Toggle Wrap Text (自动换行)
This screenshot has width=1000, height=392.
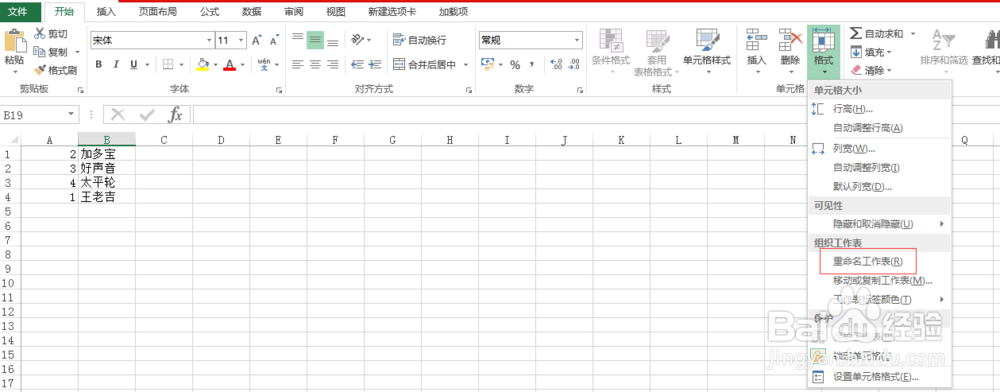point(420,40)
